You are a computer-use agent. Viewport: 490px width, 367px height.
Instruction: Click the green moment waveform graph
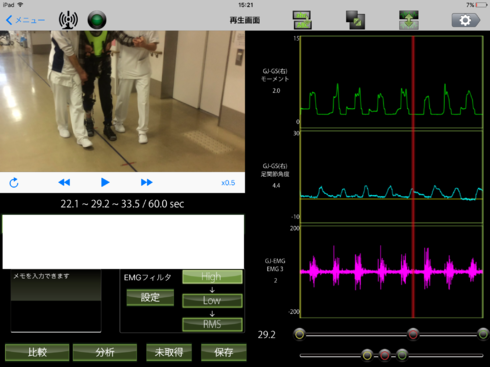point(391,82)
